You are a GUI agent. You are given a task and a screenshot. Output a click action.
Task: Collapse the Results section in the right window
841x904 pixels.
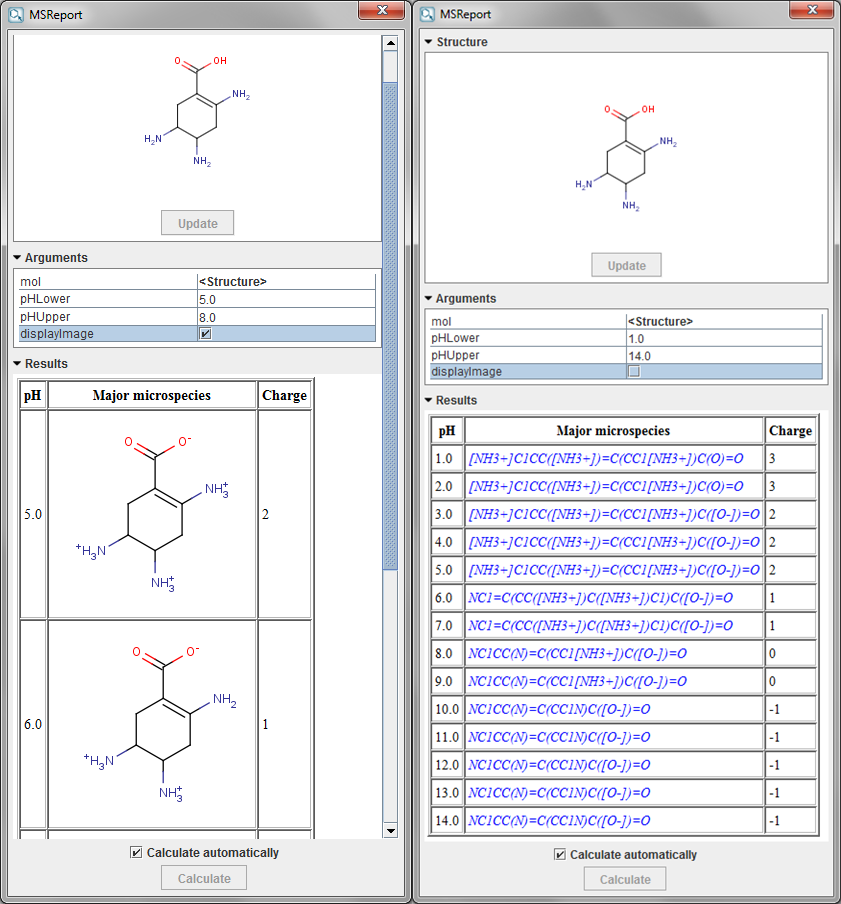pyautogui.click(x=429, y=401)
